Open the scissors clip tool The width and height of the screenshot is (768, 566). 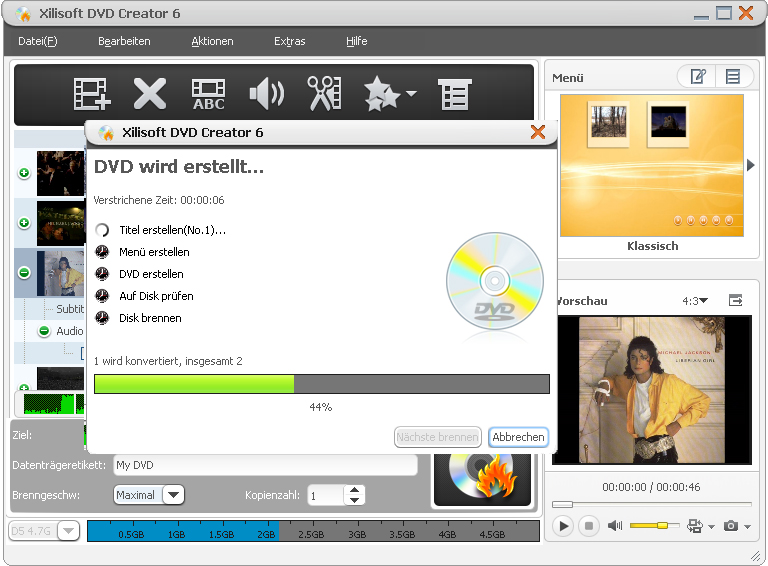coord(324,93)
